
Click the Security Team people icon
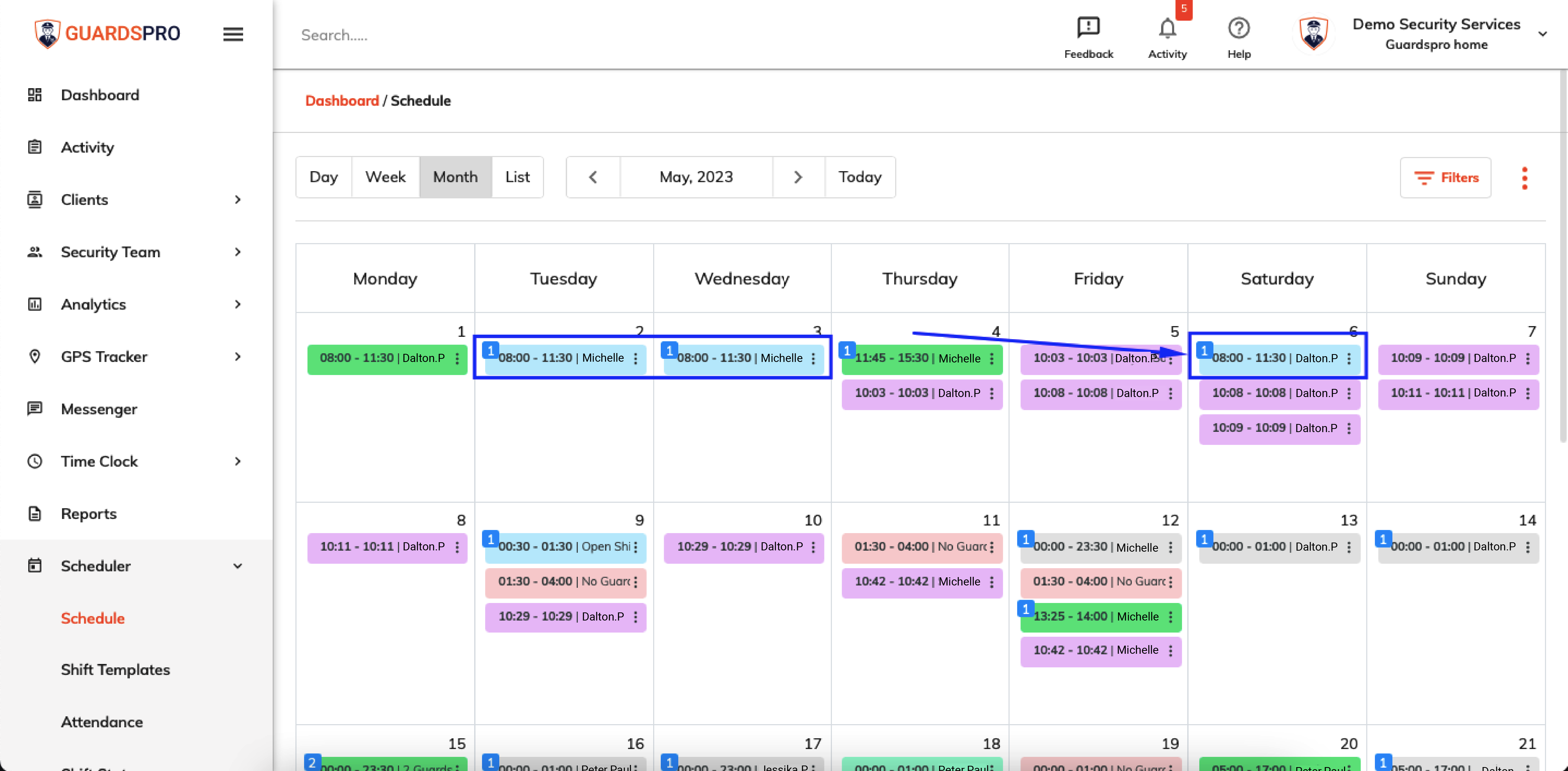[35, 252]
